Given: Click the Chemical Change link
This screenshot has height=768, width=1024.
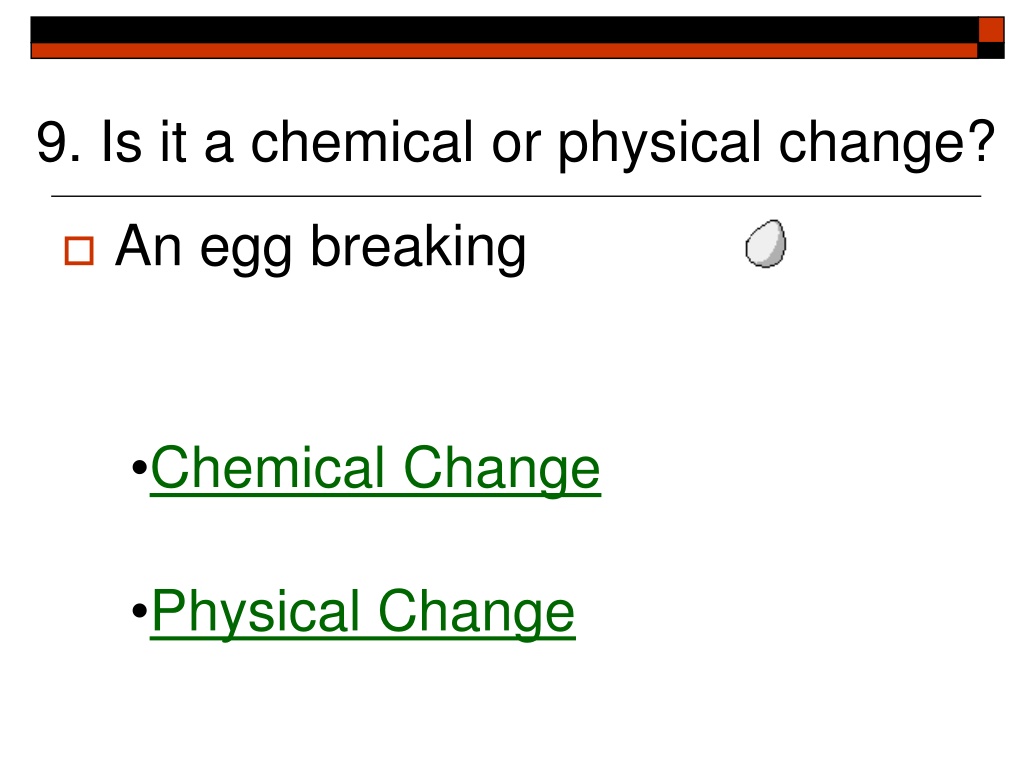Looking at the screenshot, I should 376,469.
